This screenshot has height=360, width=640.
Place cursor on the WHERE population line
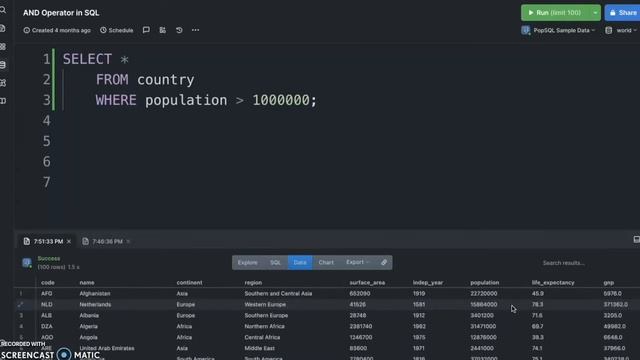206,100
